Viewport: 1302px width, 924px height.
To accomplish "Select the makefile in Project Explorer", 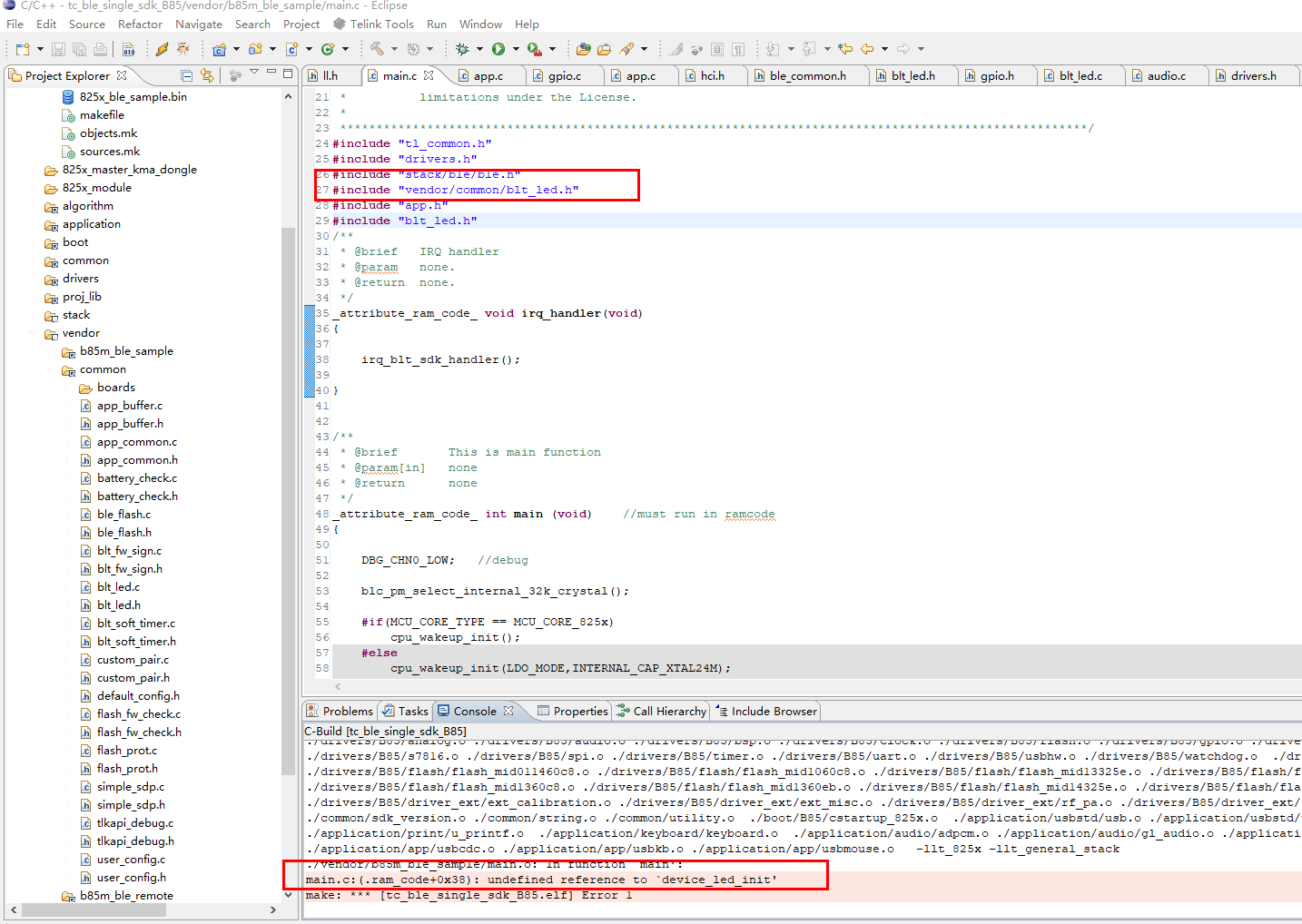I will click(x=102, y=115).
